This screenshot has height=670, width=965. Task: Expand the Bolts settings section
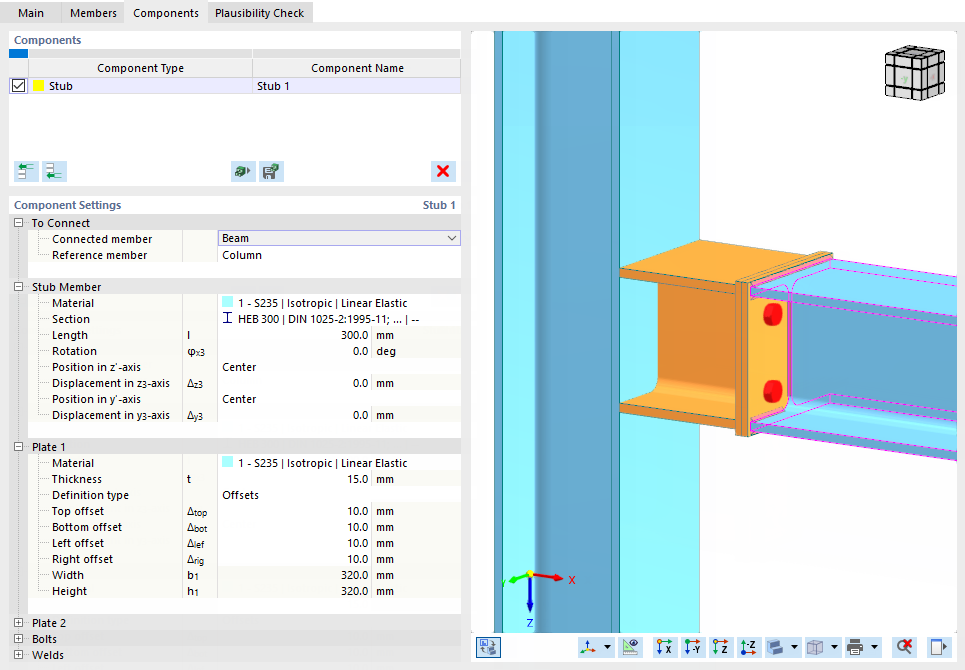[17, 638]
